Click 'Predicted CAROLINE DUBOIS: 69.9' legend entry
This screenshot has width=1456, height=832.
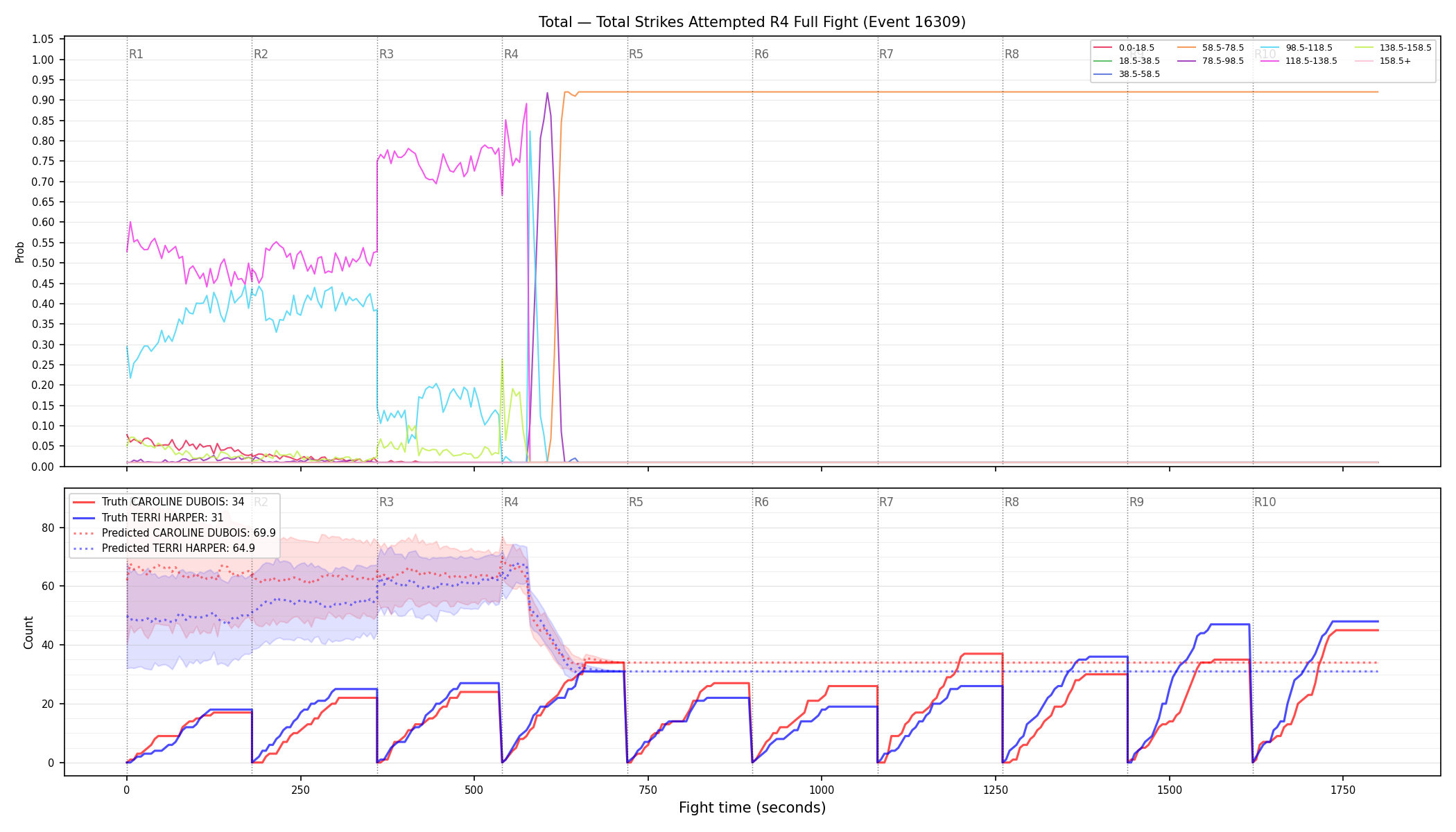coord(189,533)
